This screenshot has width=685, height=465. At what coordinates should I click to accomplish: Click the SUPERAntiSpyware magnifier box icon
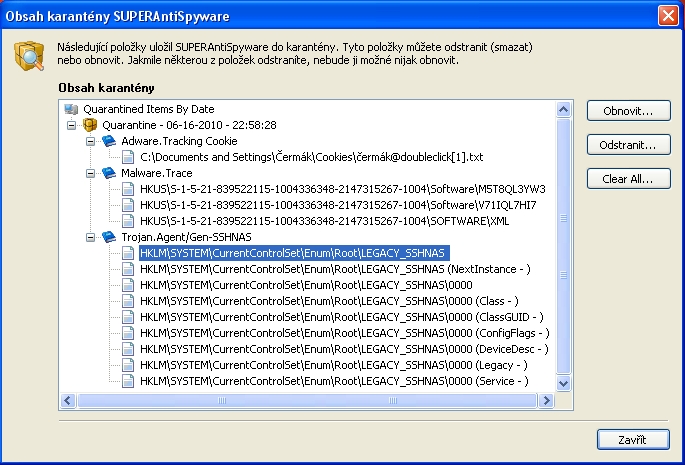pos(29,56)
